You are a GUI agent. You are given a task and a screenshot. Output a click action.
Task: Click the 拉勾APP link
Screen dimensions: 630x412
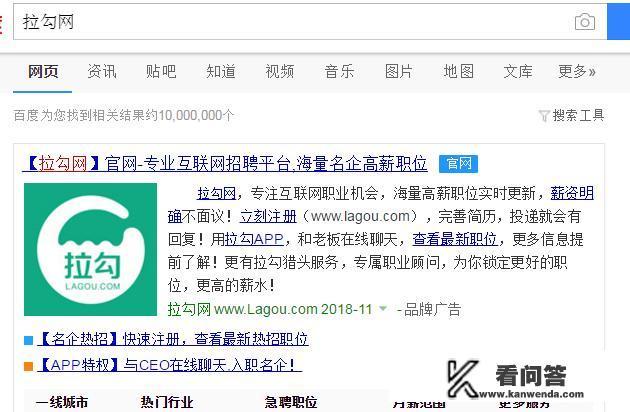254,240
